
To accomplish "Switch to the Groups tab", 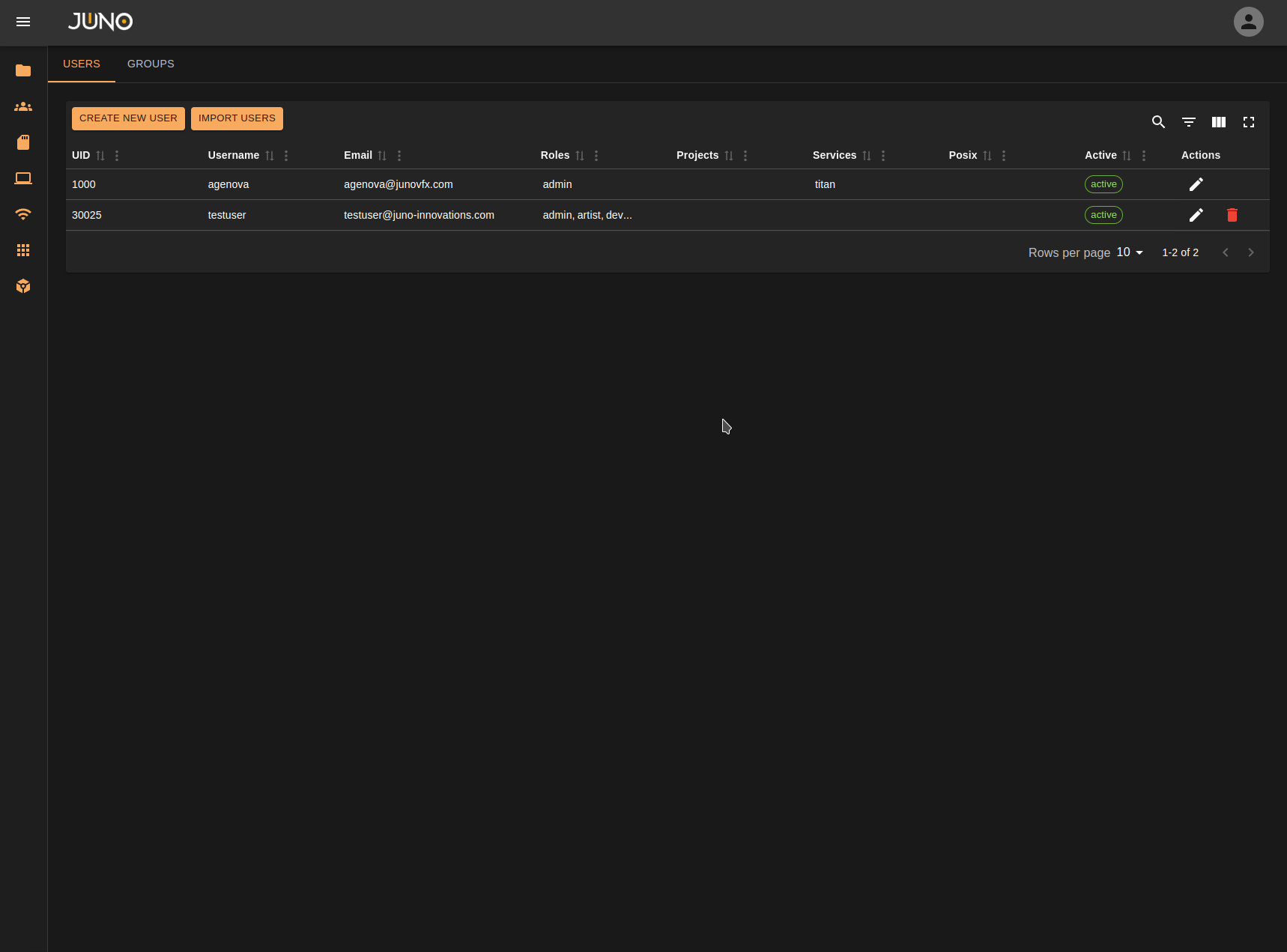I will pos(151,64).
